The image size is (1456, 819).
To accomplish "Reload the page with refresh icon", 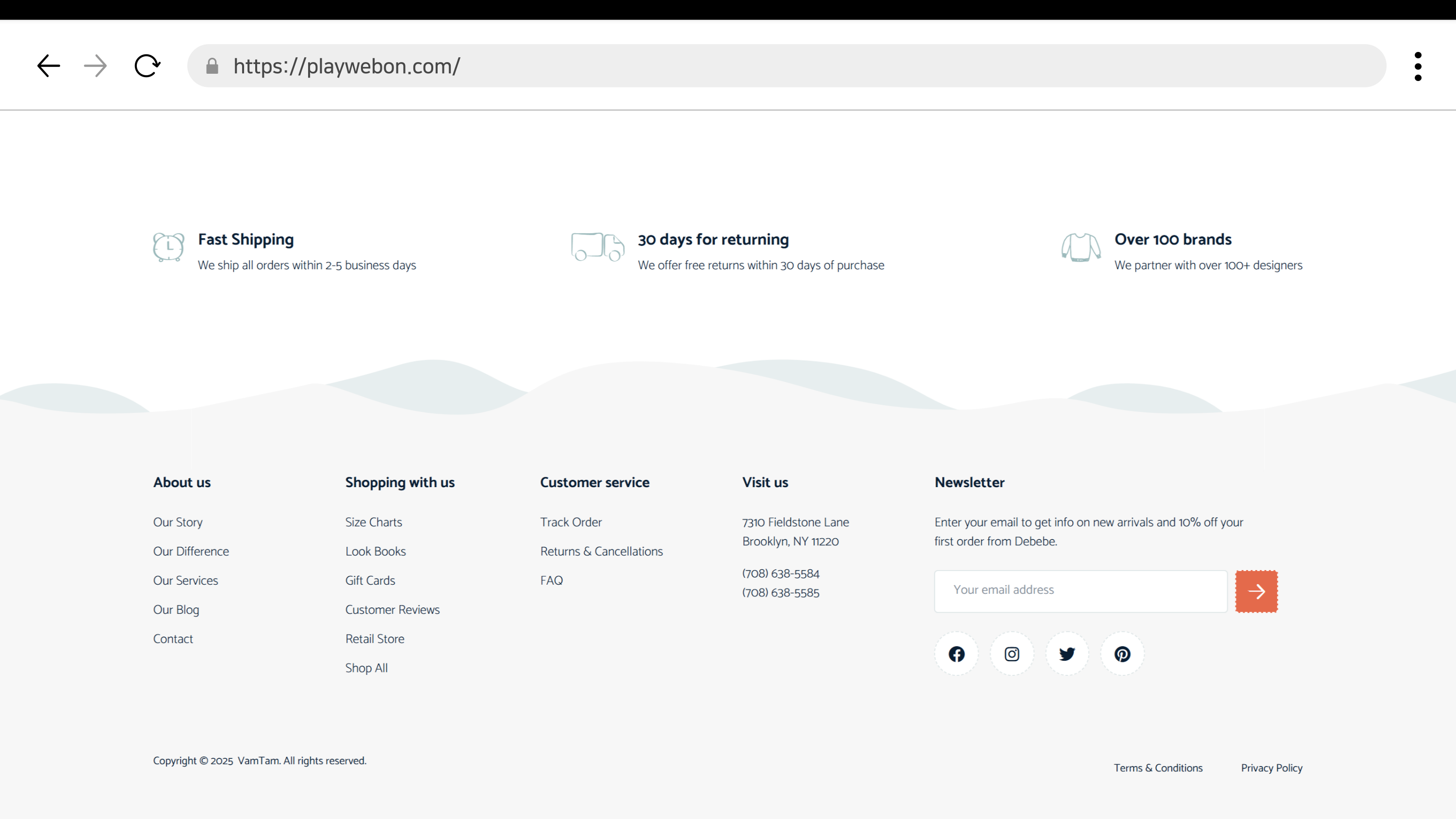I will (x=147, y=66).
